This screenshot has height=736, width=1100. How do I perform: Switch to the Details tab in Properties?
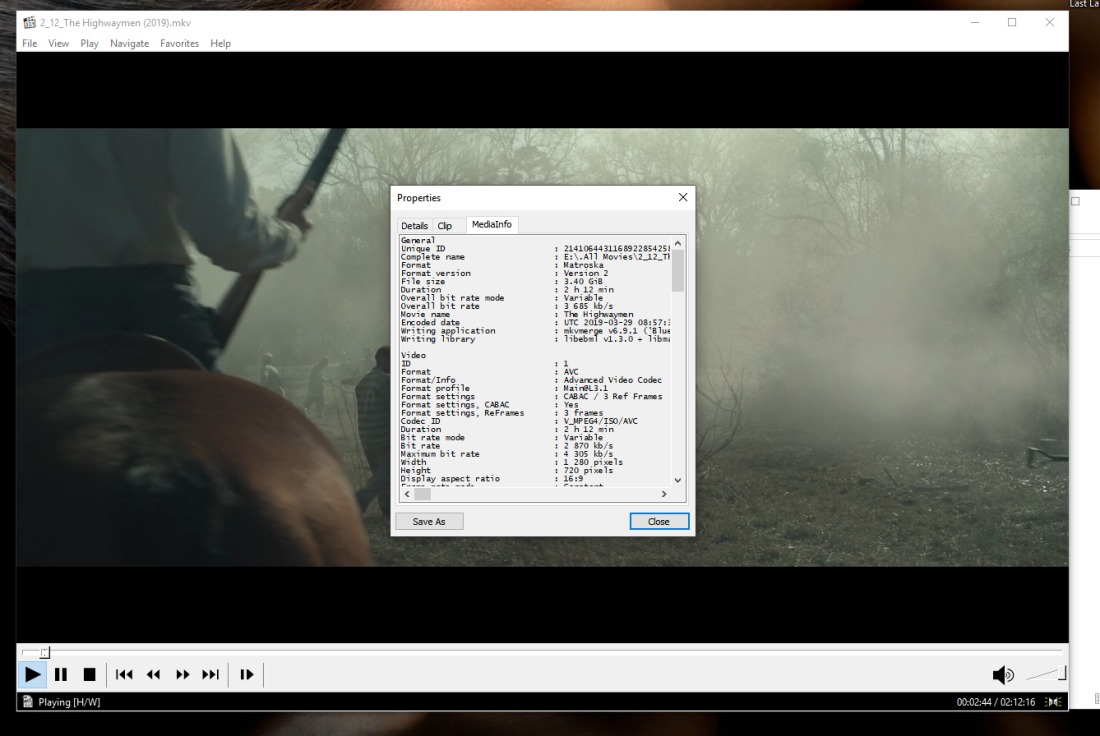coord(414,226)
